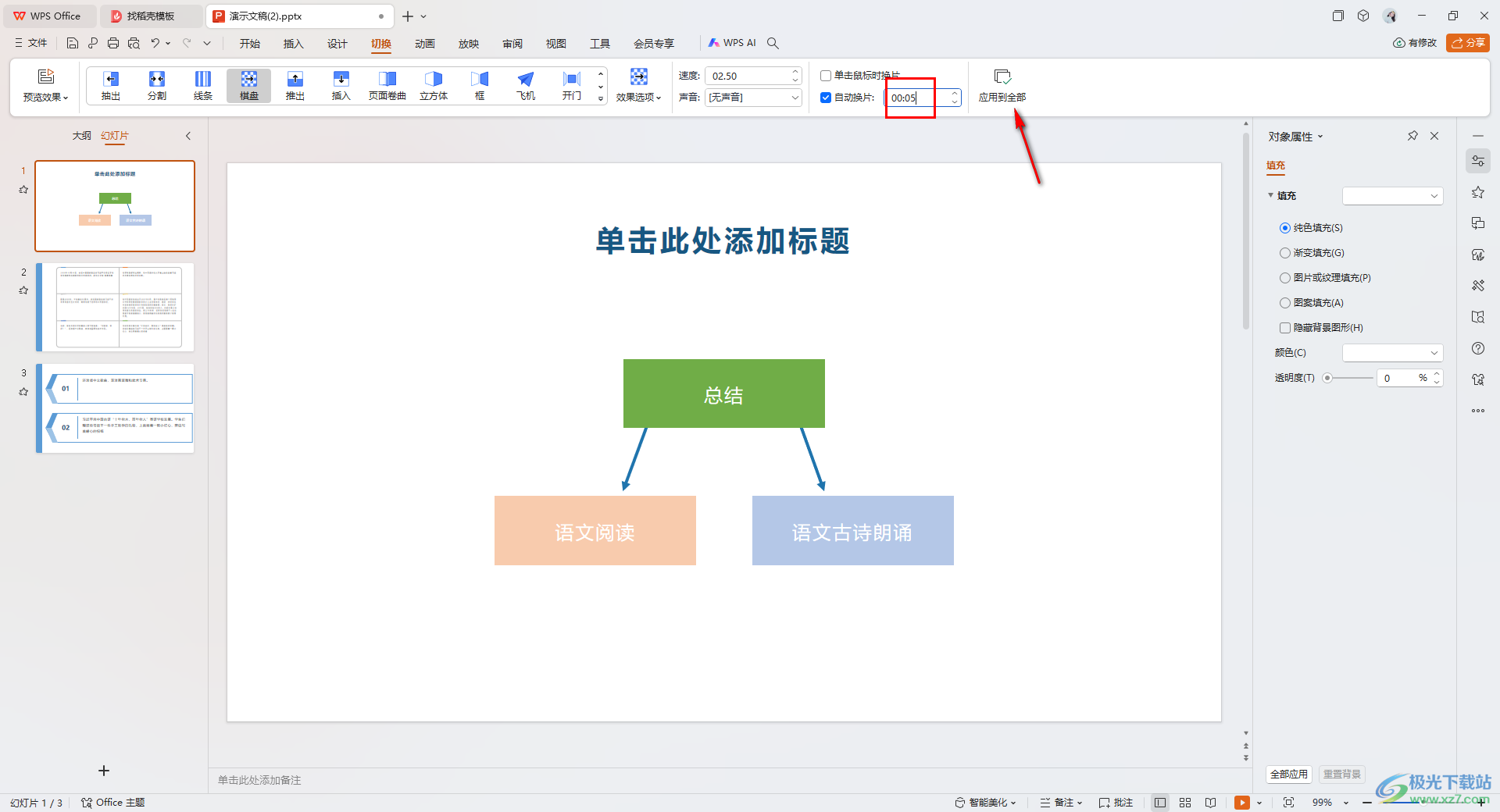Open the 颜色 color dropdown

[1392, 353]
